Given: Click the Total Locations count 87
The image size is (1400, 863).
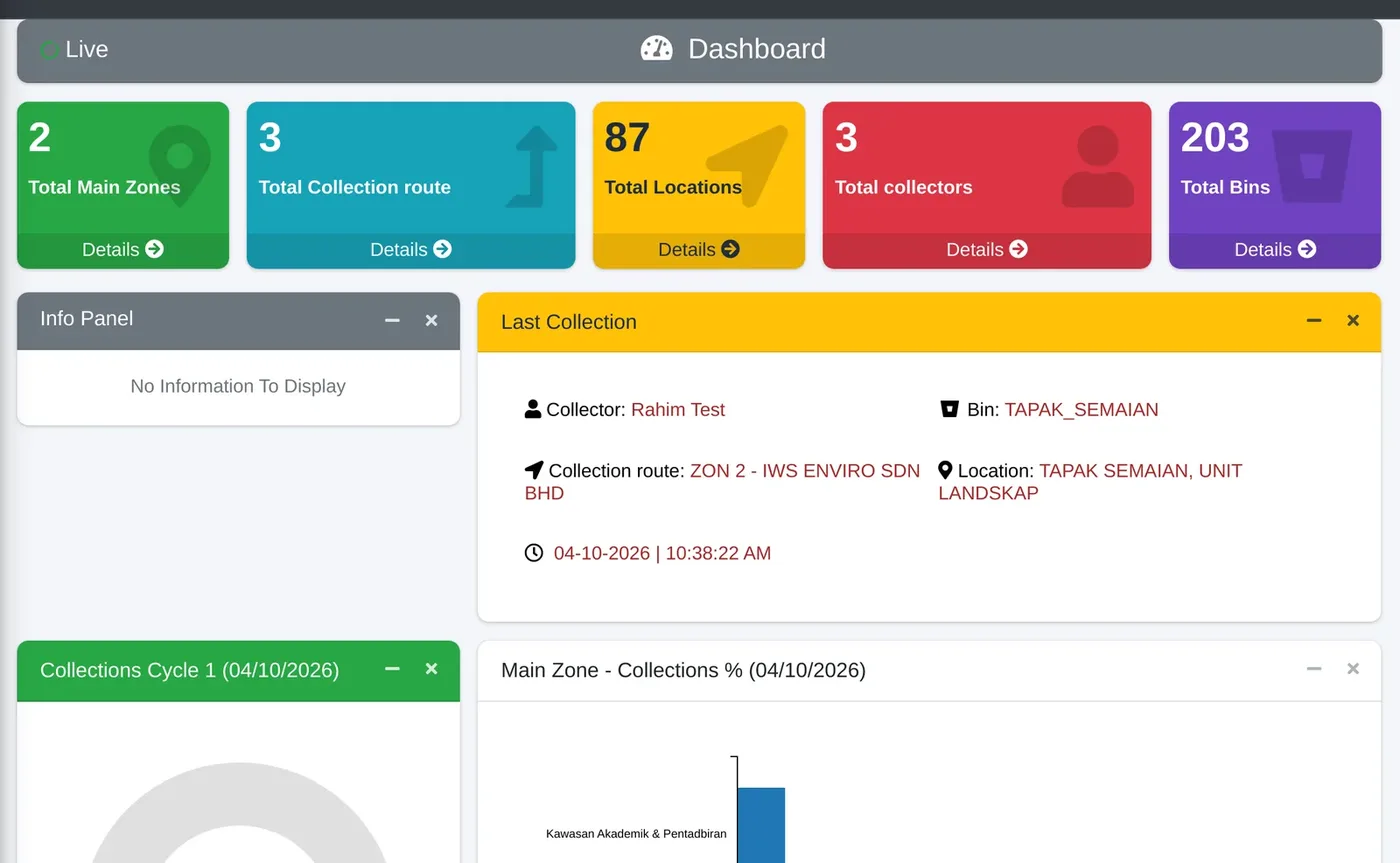Looking at the screenshot, I should tap(627, 138).
